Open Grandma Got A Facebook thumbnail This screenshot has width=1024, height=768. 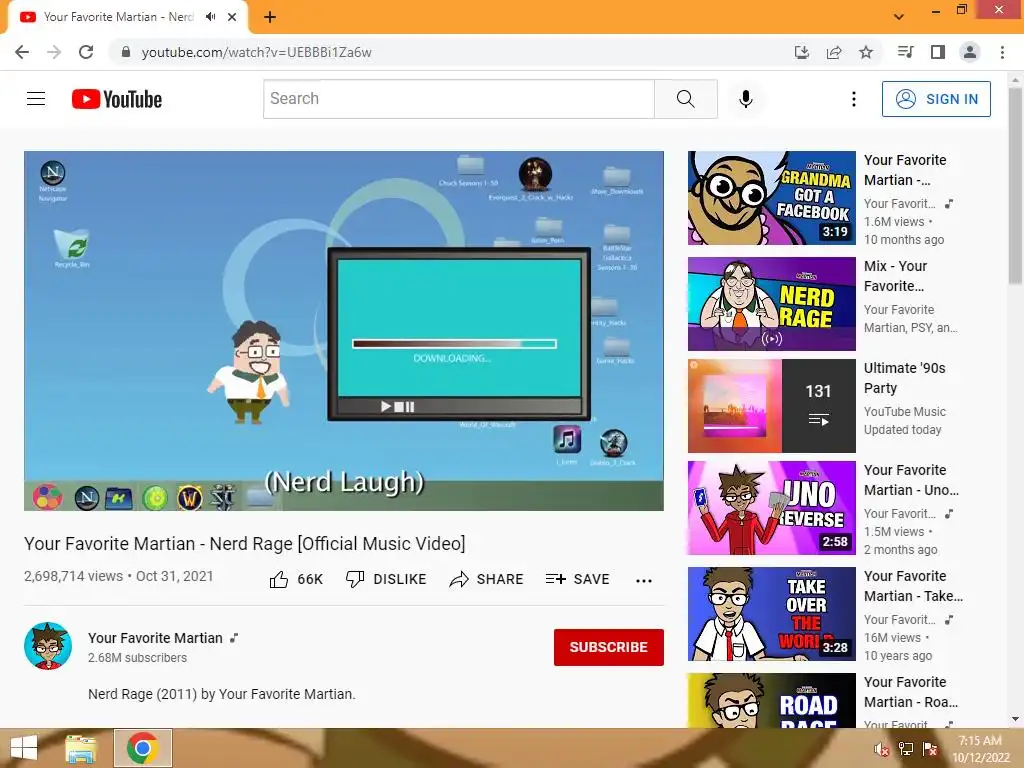pos(771,198)
